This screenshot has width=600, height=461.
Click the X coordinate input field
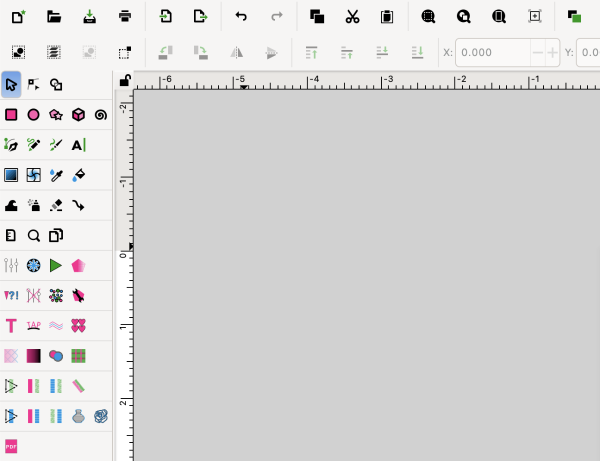(x=493, y=52)
